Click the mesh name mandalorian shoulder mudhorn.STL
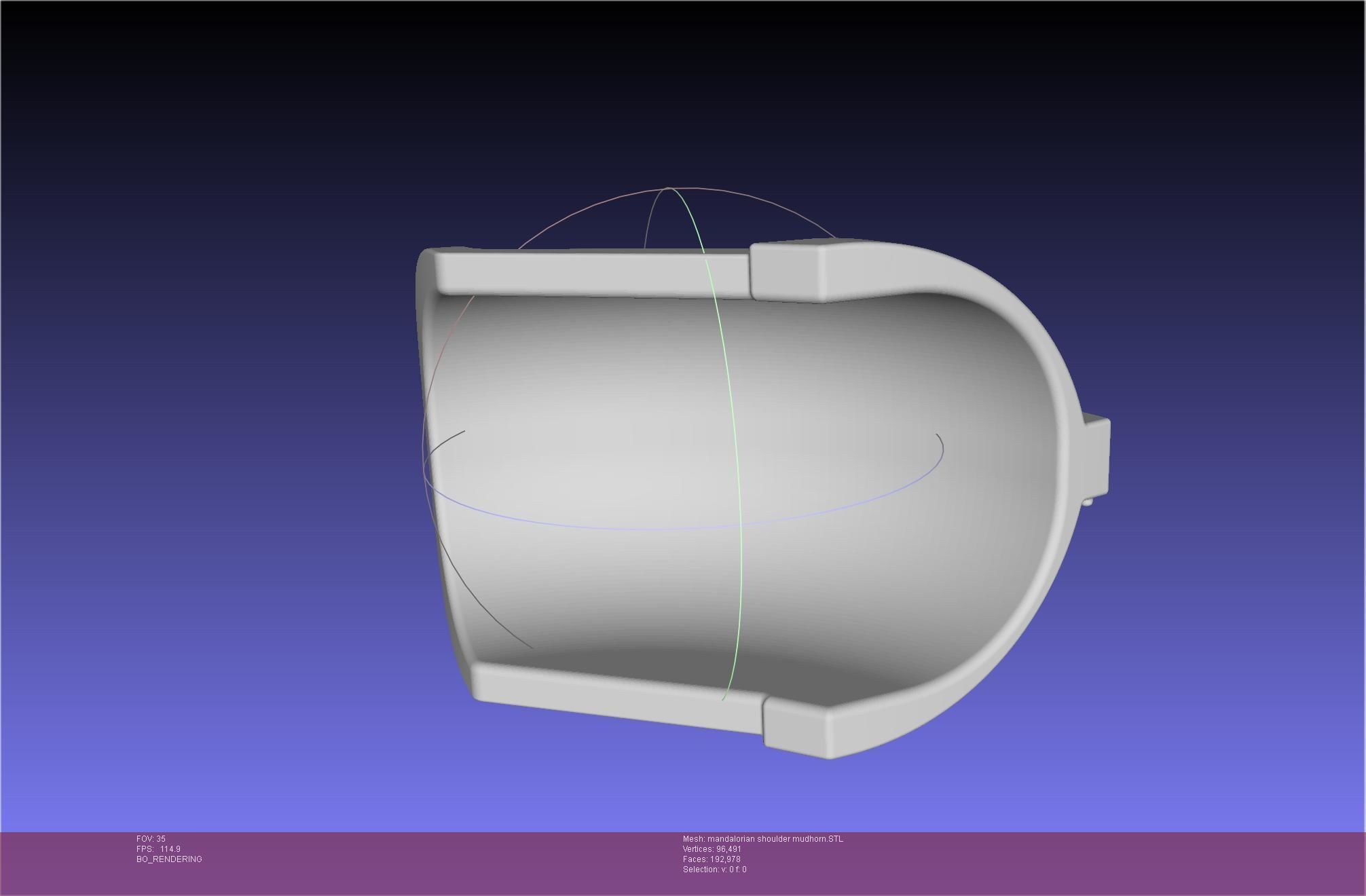This screenshot has height=896, width=1366. click(775, 839)
